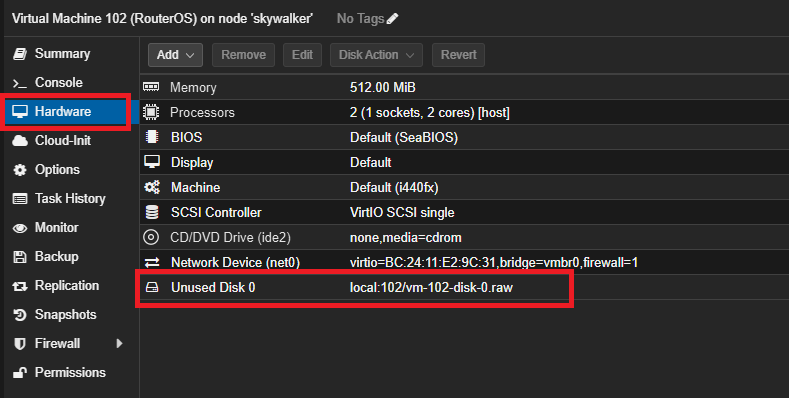Click the Cloud-Init cloud icon
This screenshot has height=398, width=789.
[x=20, y=141]
